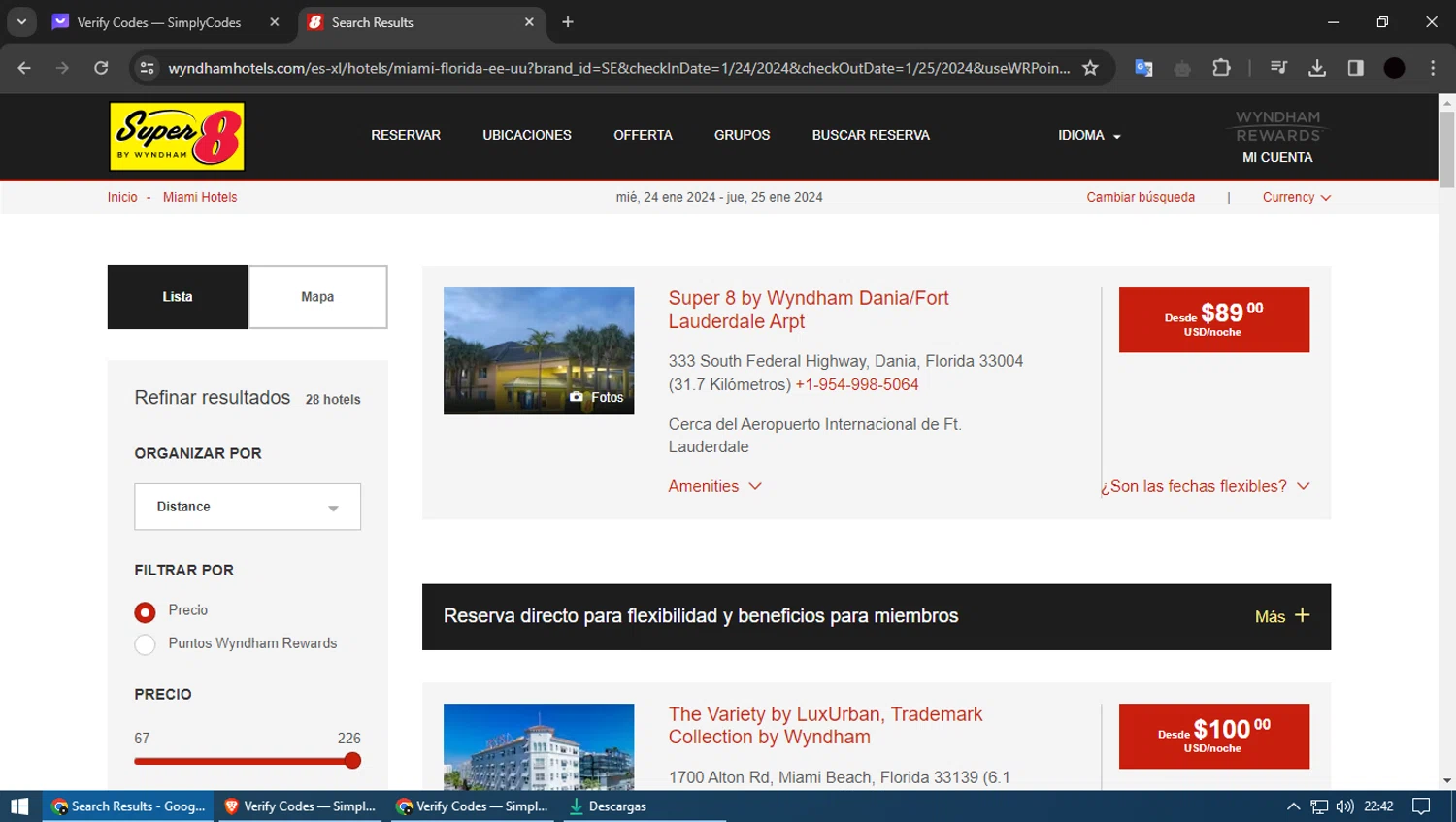Open the IDIOMA language dropdown
The height and width of the screenshot is (822, 1456).
click(1089, 136)
